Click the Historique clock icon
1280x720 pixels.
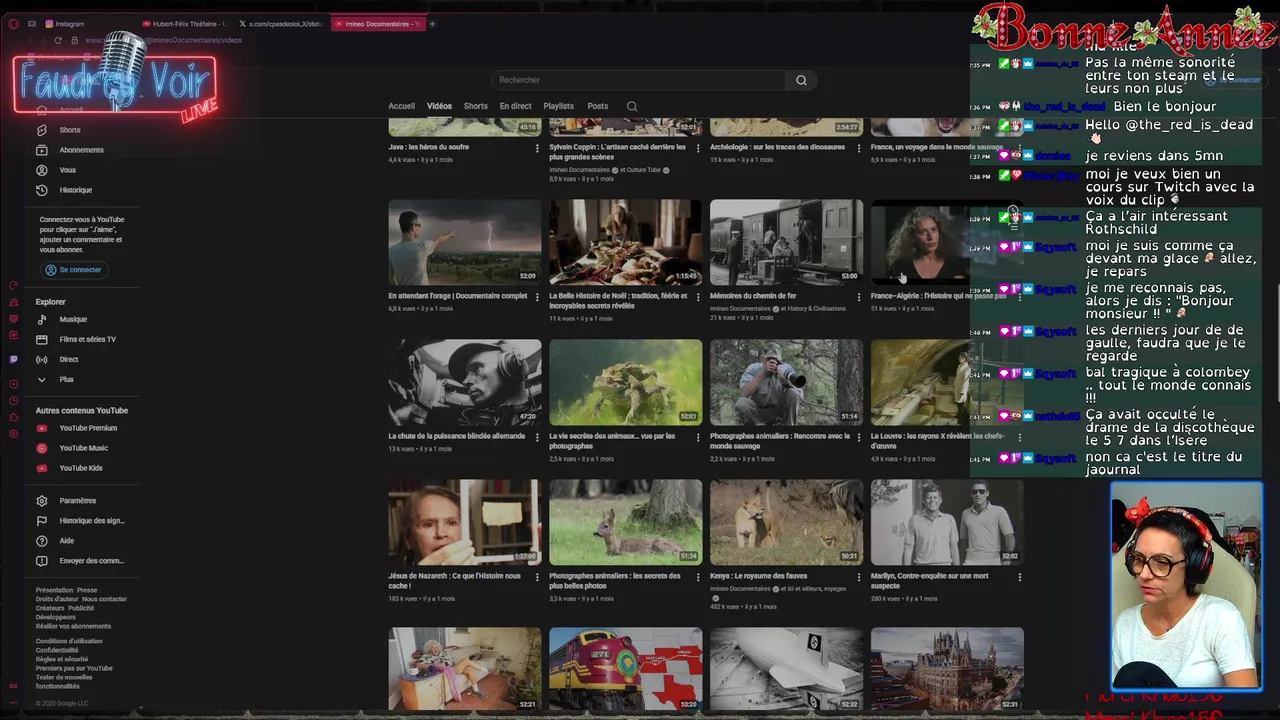click(x=42, y=190)
